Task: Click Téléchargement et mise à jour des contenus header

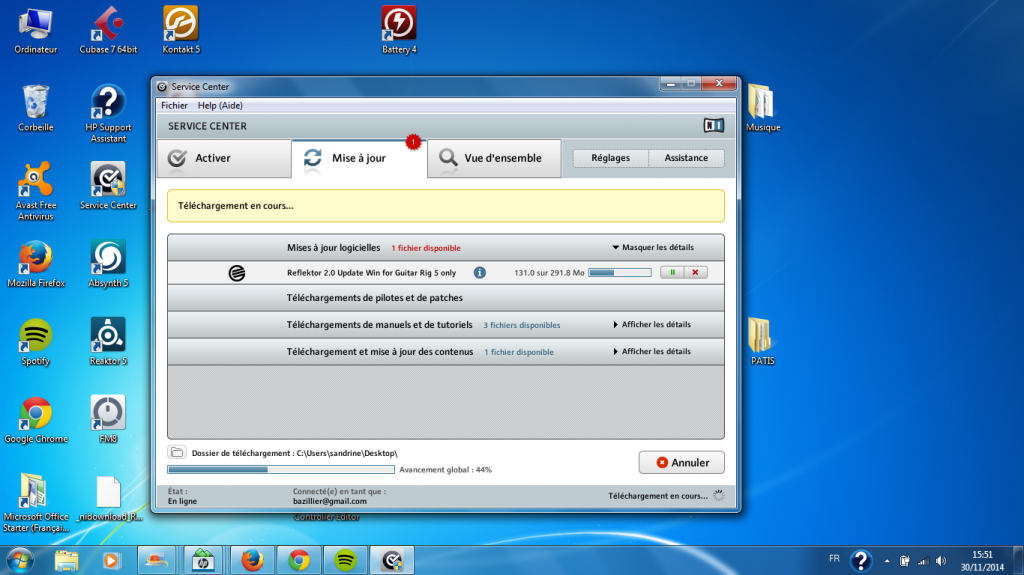Action: (379, 352)
